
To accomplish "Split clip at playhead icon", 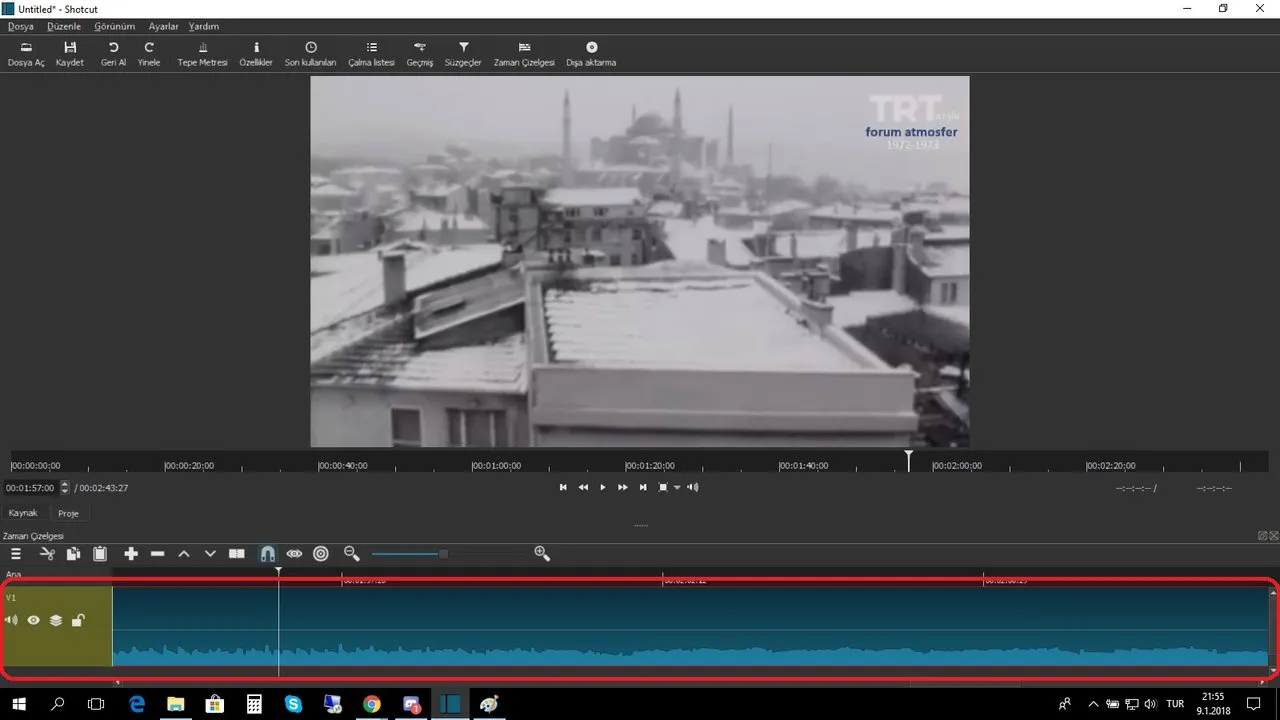I will 237,553.
